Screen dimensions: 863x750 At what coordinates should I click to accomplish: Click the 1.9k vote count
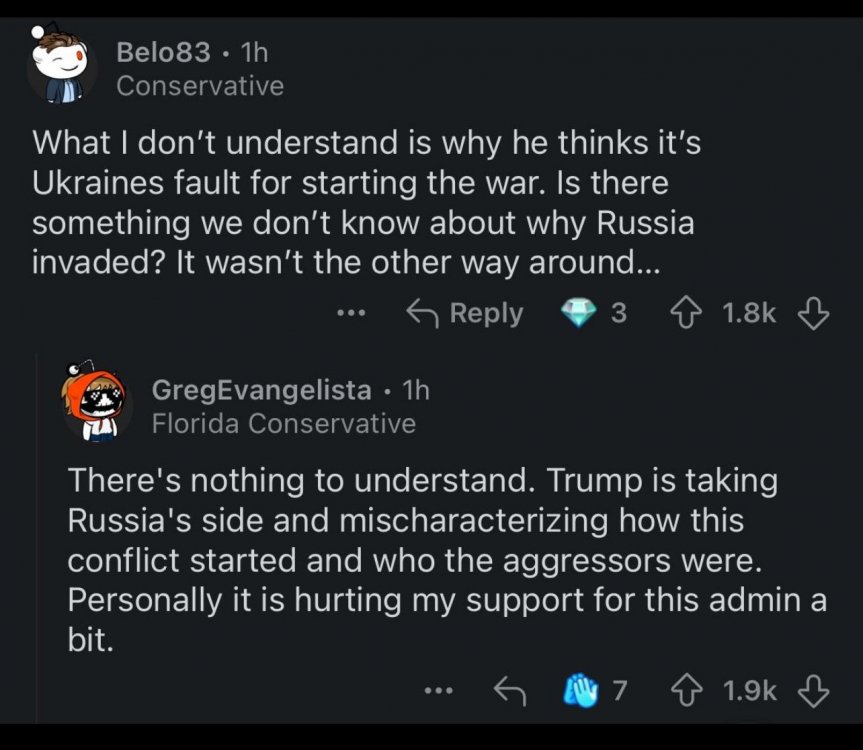click(x=749, y=690)
